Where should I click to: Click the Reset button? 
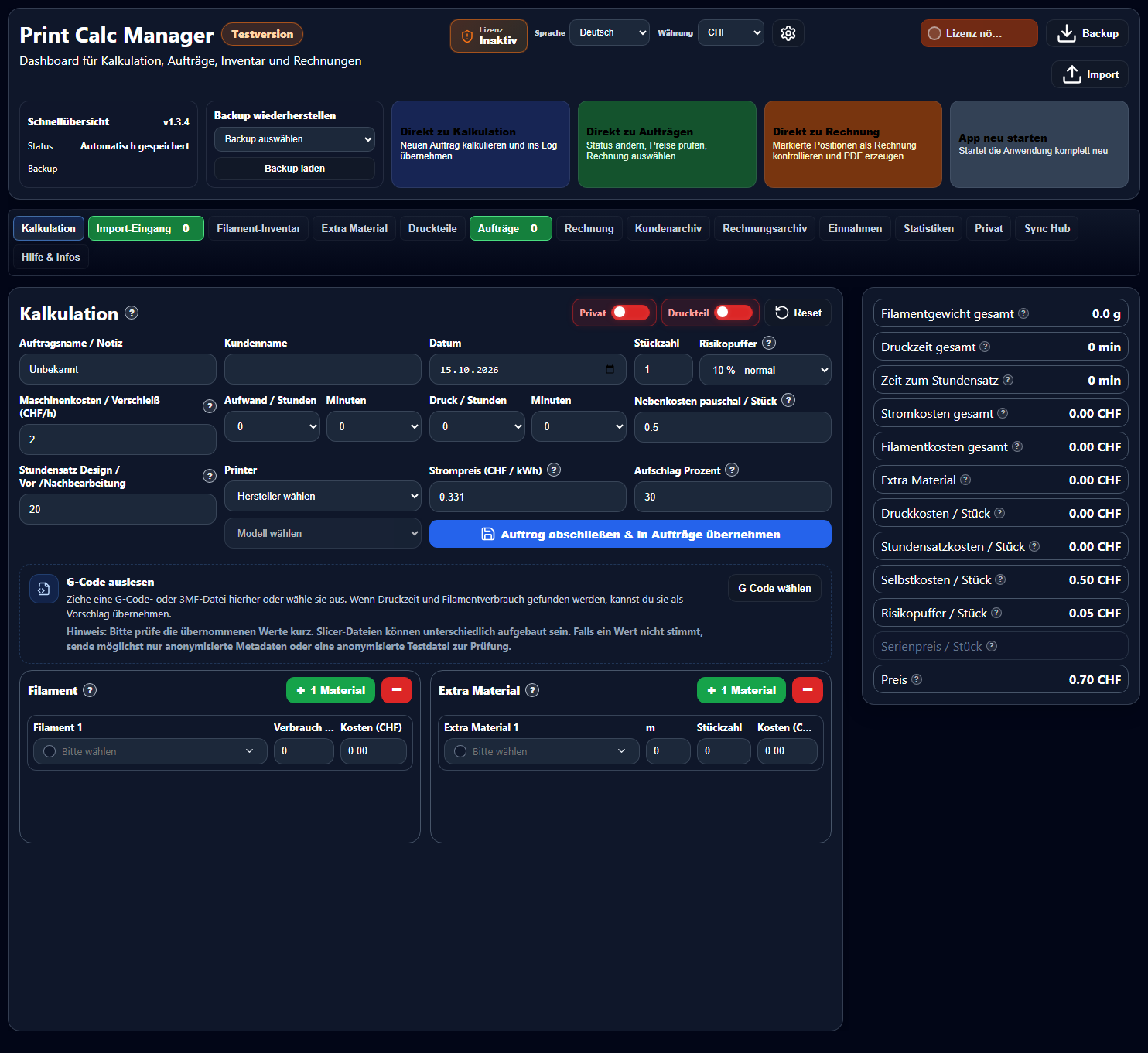point(798,313)
